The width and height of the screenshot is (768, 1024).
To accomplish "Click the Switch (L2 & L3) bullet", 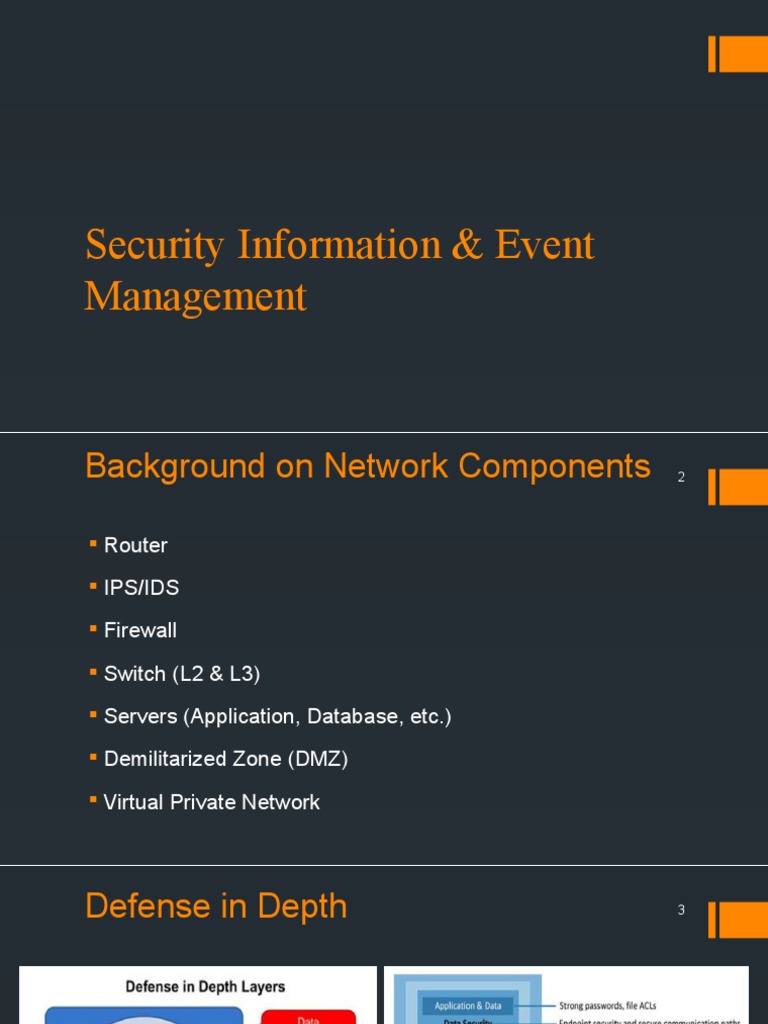I will (x=182, y=674).
